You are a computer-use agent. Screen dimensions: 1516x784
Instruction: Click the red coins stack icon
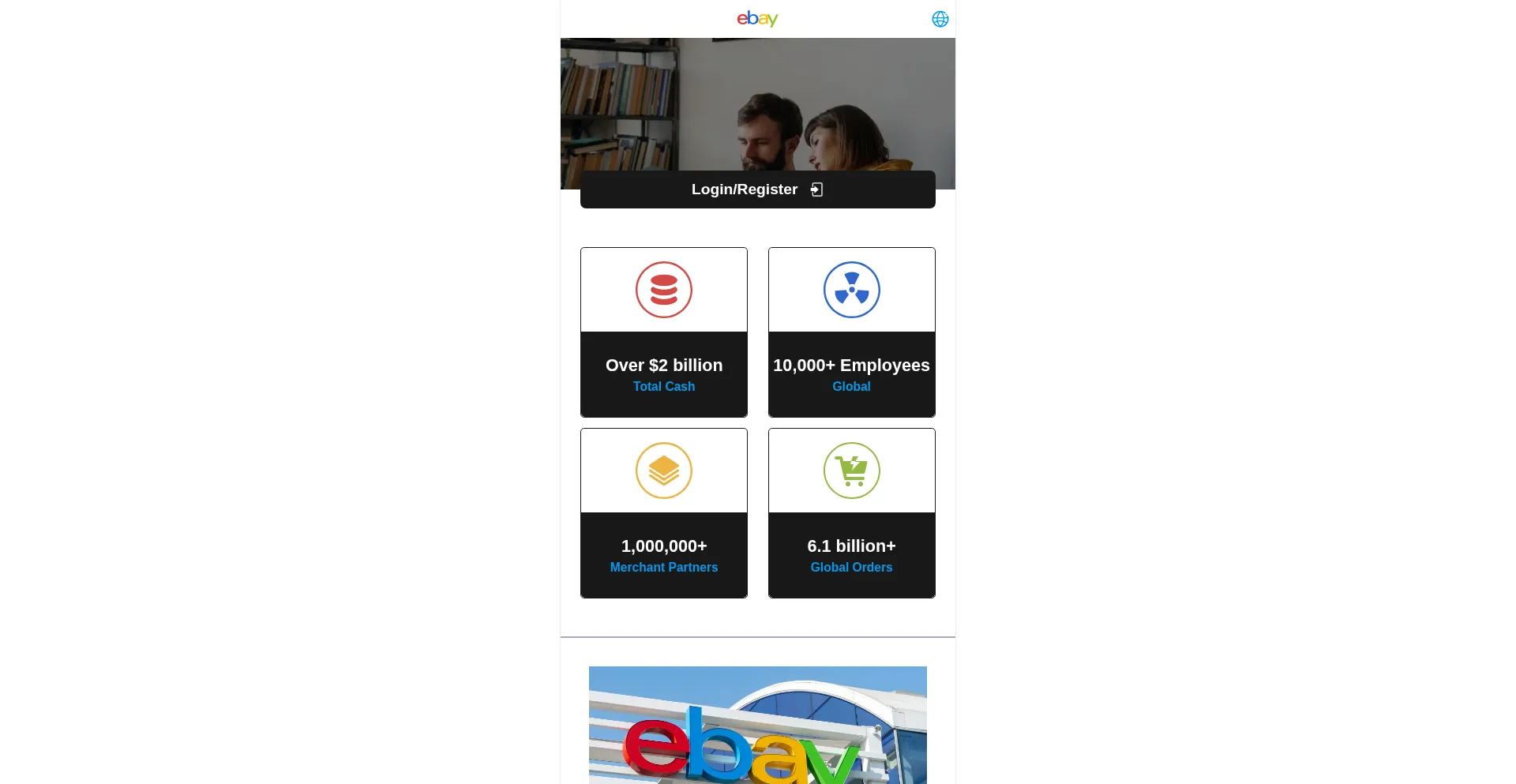pos(664,290)
